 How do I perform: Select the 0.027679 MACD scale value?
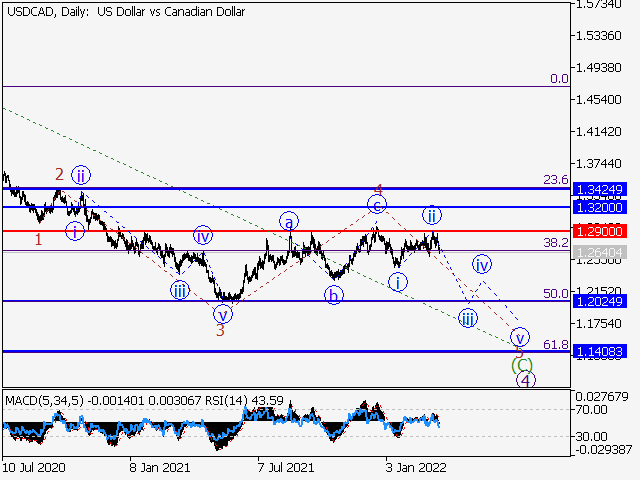(602, 397)
